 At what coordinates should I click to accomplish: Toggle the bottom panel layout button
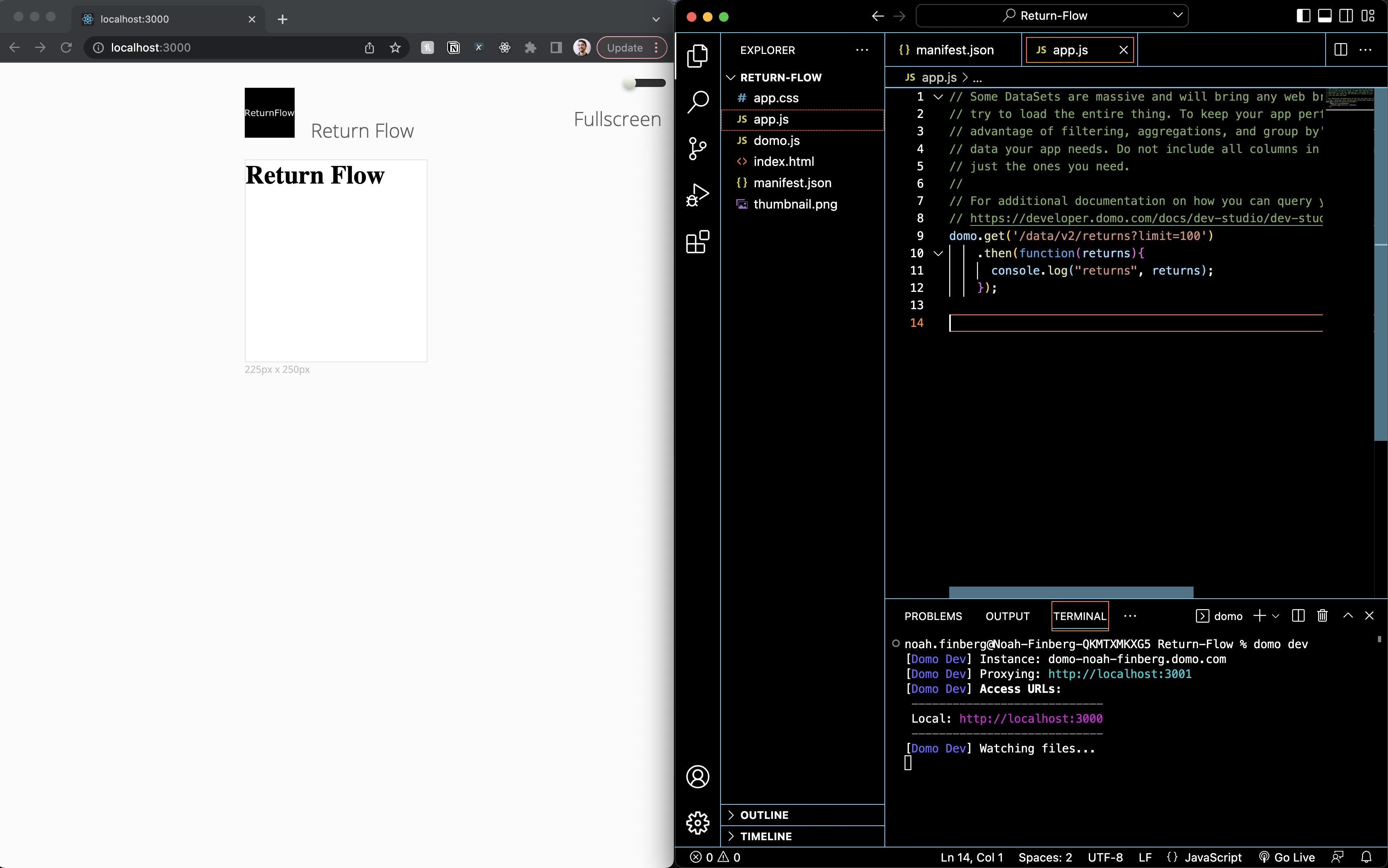coord(1325,16)
